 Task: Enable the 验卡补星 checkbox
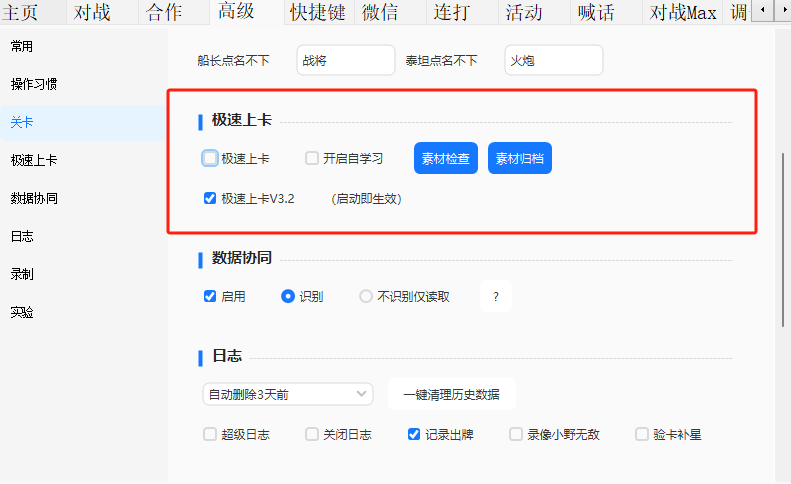pos(642,434)
